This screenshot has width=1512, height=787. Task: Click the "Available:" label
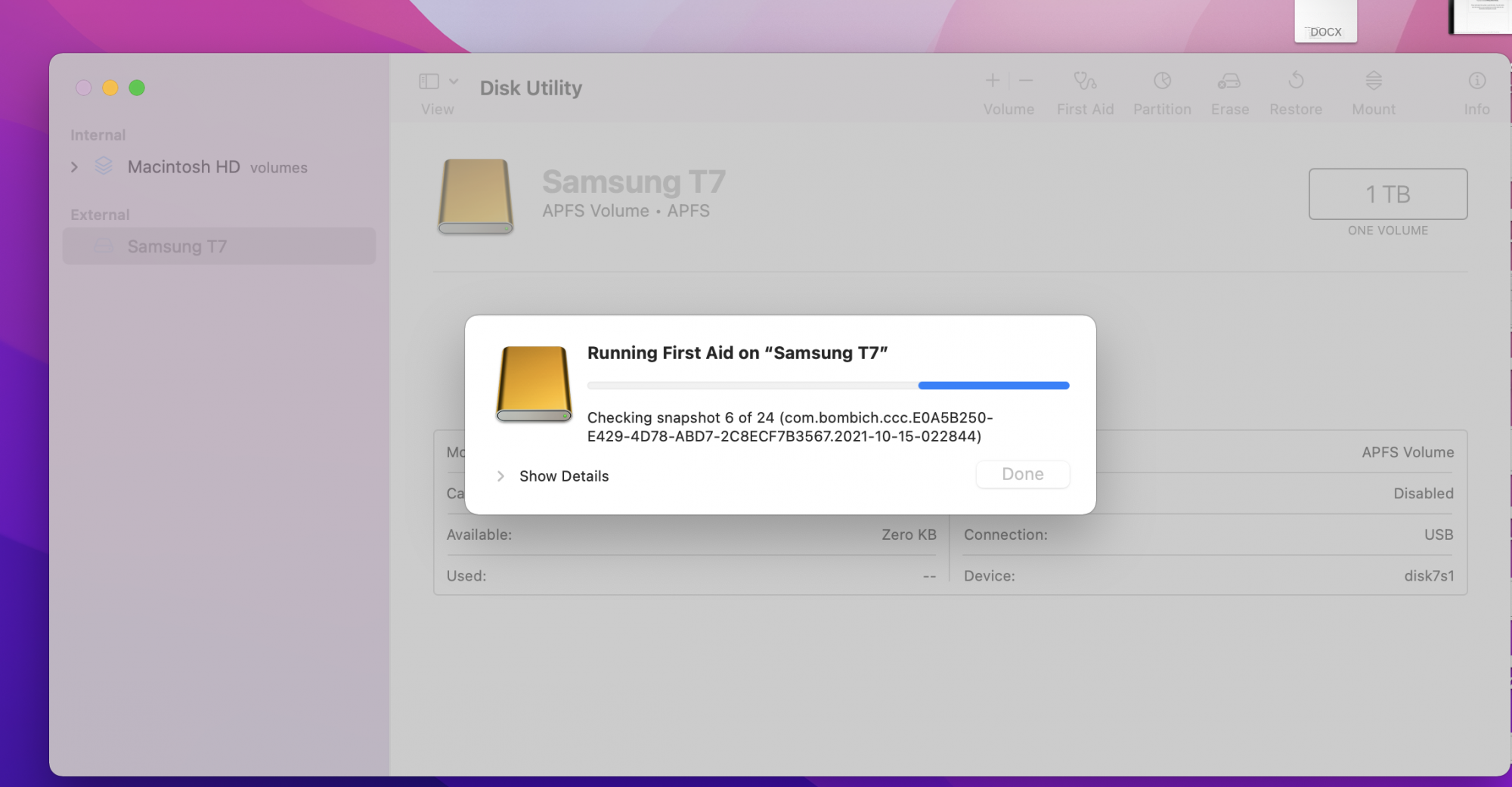(x=479, y=534)
